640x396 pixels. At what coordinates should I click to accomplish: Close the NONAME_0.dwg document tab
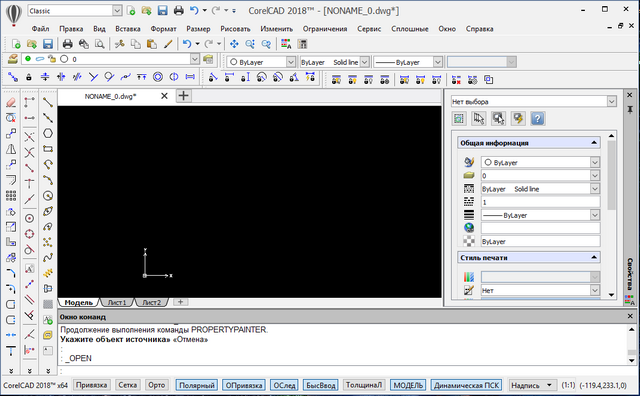pos(164,96)
